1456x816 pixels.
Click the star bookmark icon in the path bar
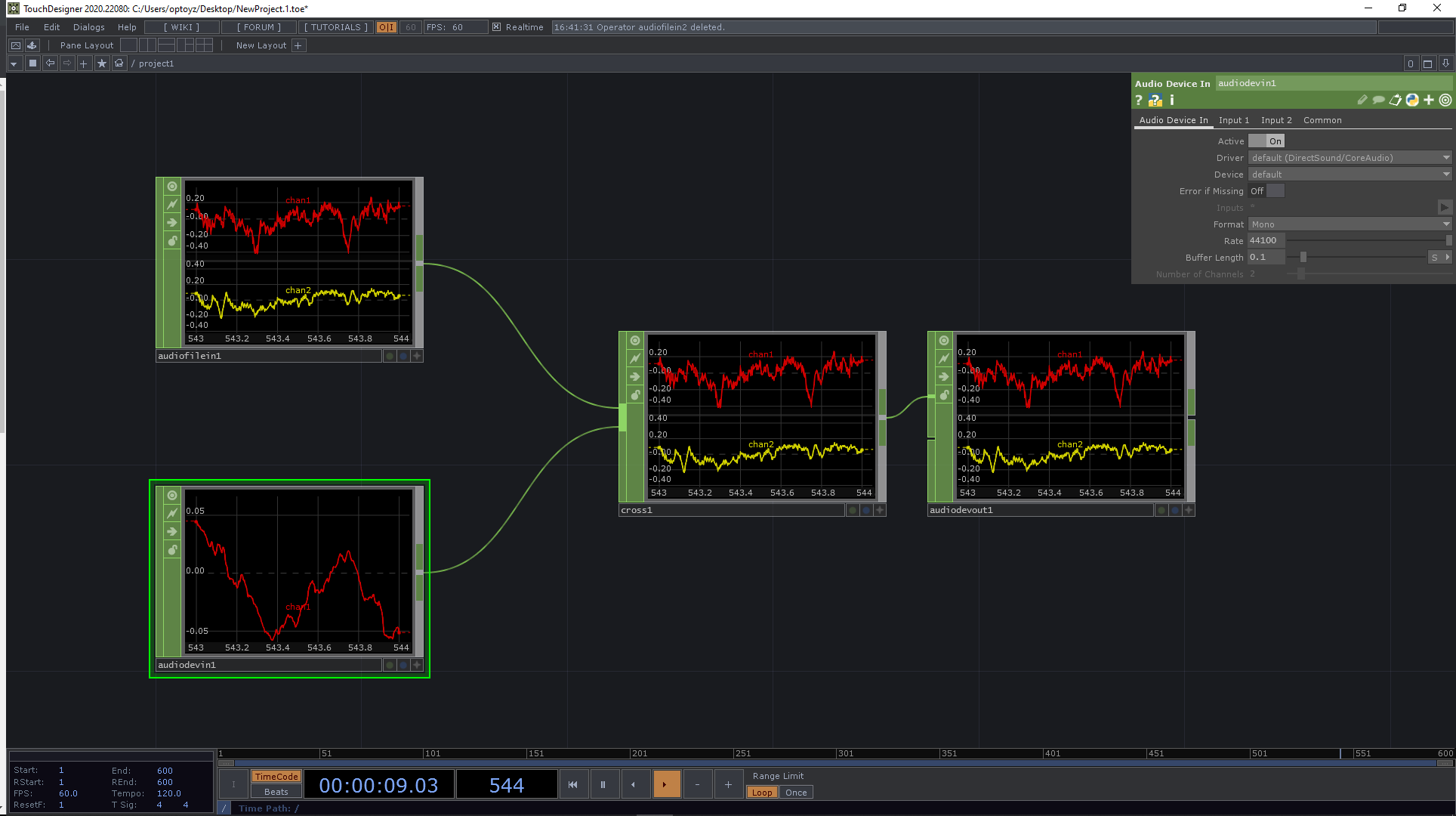tap(102, 63)
